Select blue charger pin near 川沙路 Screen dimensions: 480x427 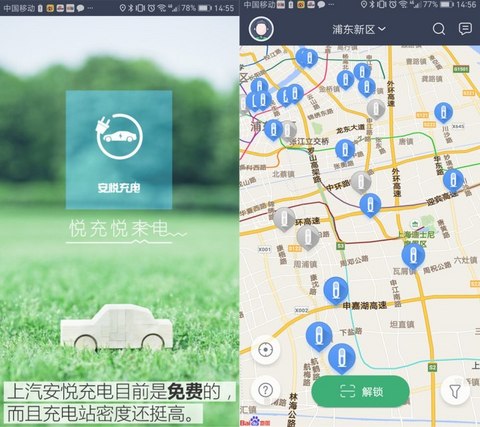pos(444,113)
